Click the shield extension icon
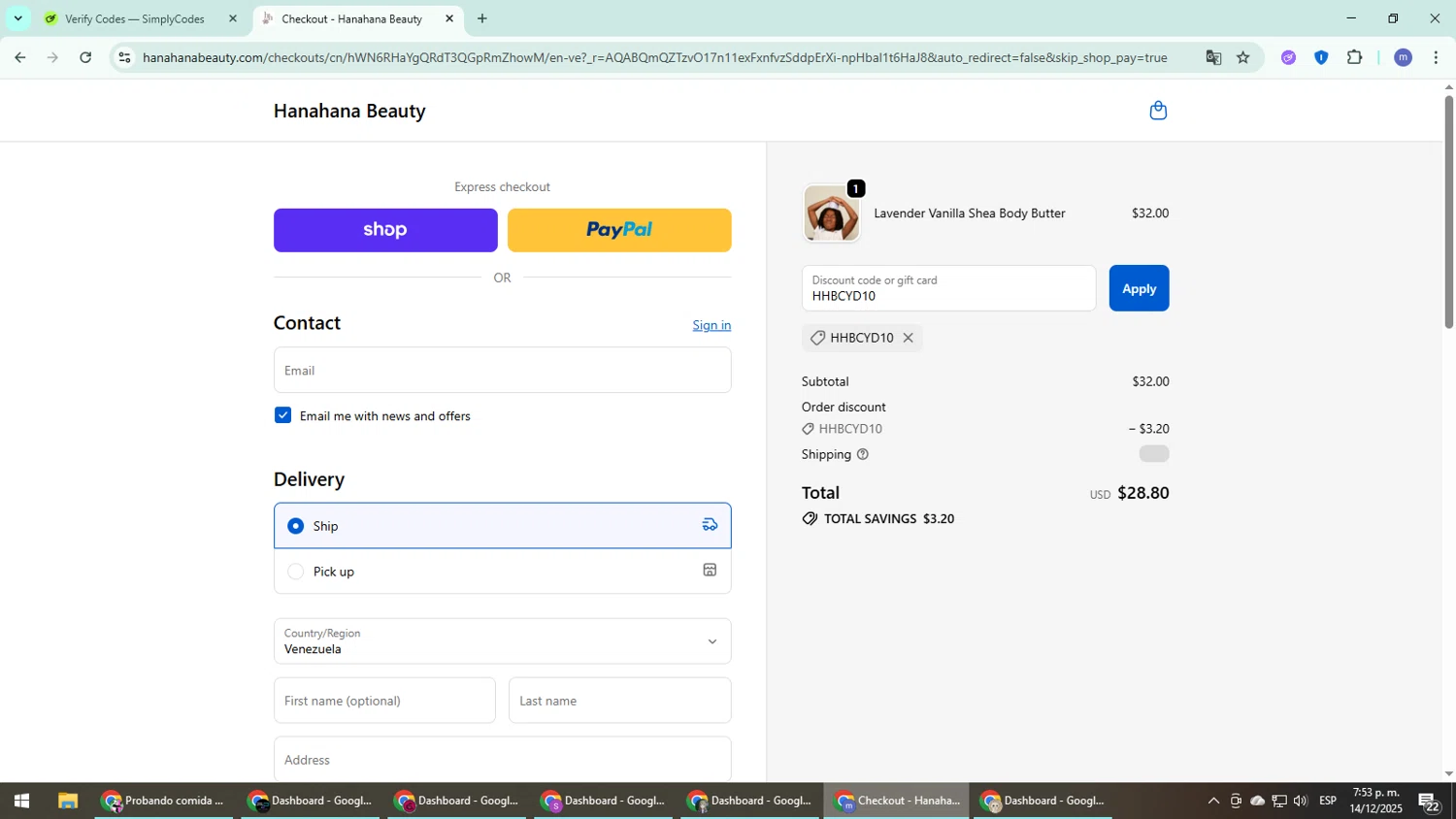1456x819 pixels. tap(1321, 57)
